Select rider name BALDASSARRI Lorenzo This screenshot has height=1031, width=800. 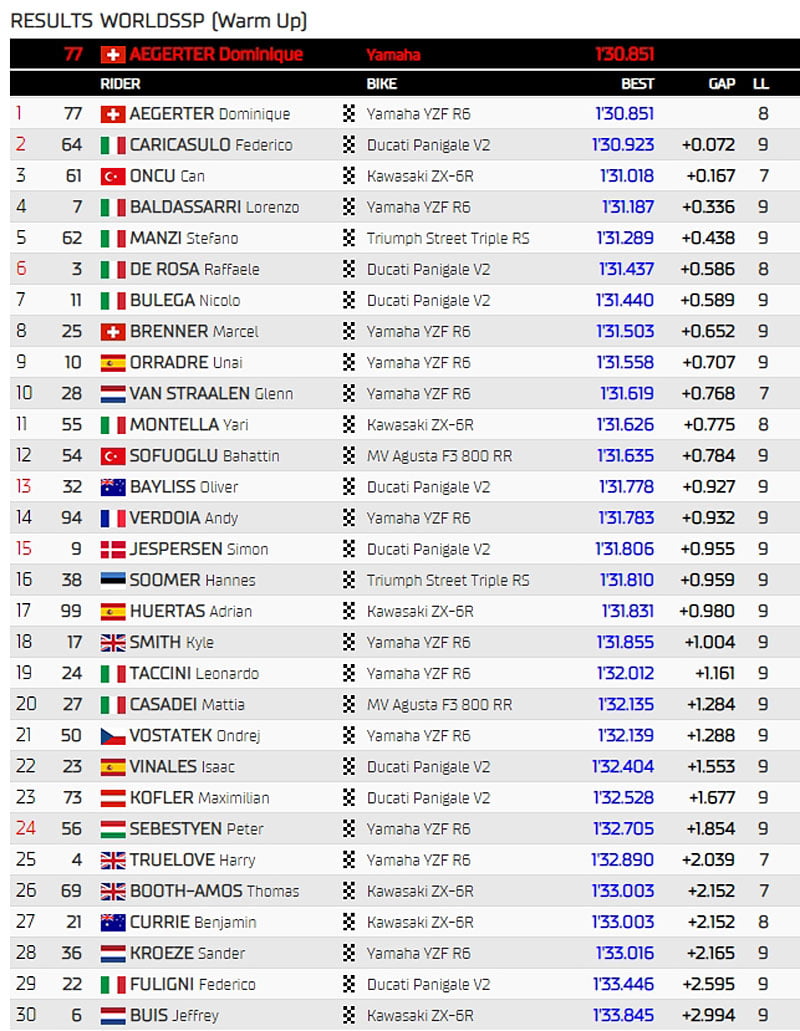click(213, 207)
